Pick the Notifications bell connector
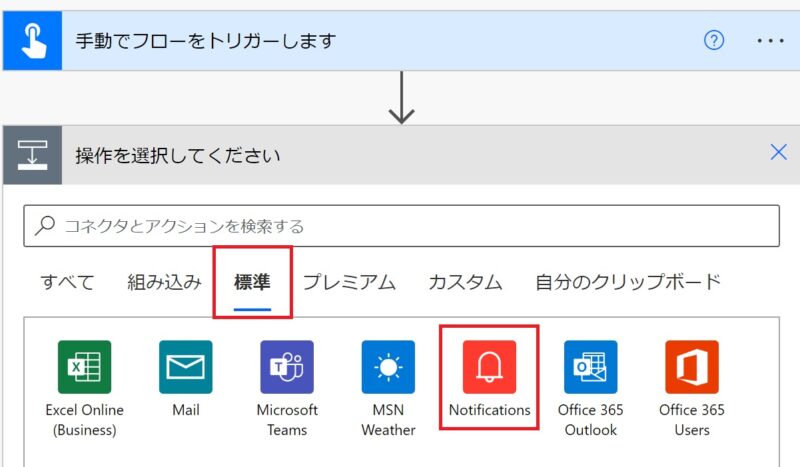 click(489, 367)
